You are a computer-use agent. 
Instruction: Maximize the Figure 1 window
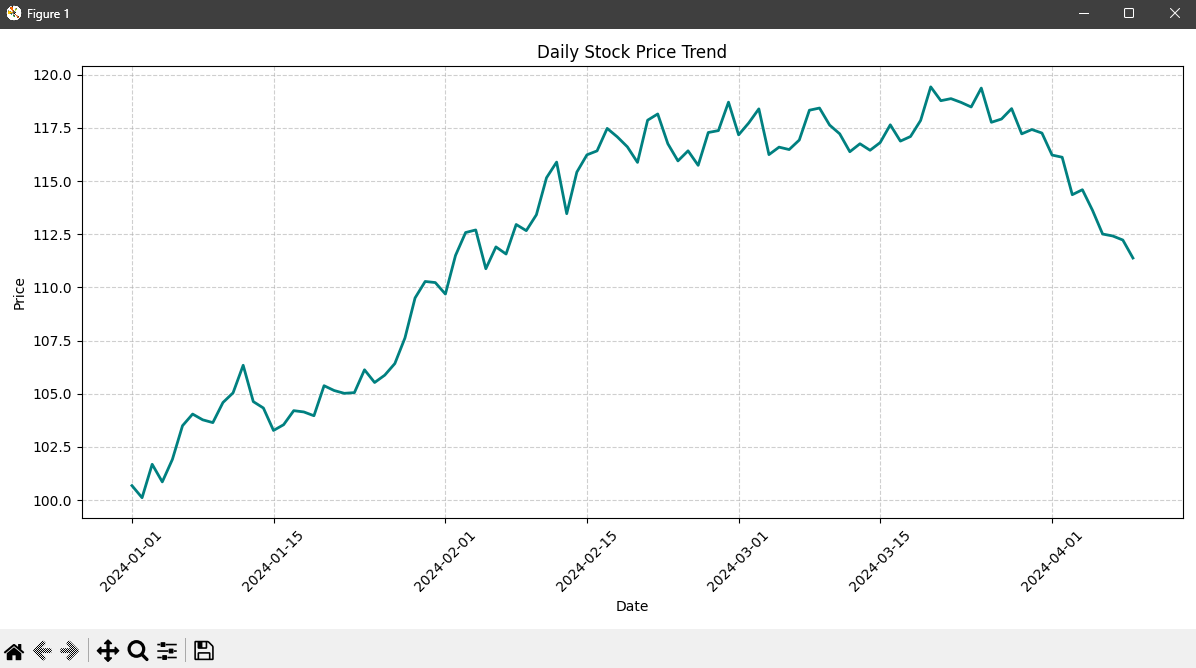(x=1129, y=14)
